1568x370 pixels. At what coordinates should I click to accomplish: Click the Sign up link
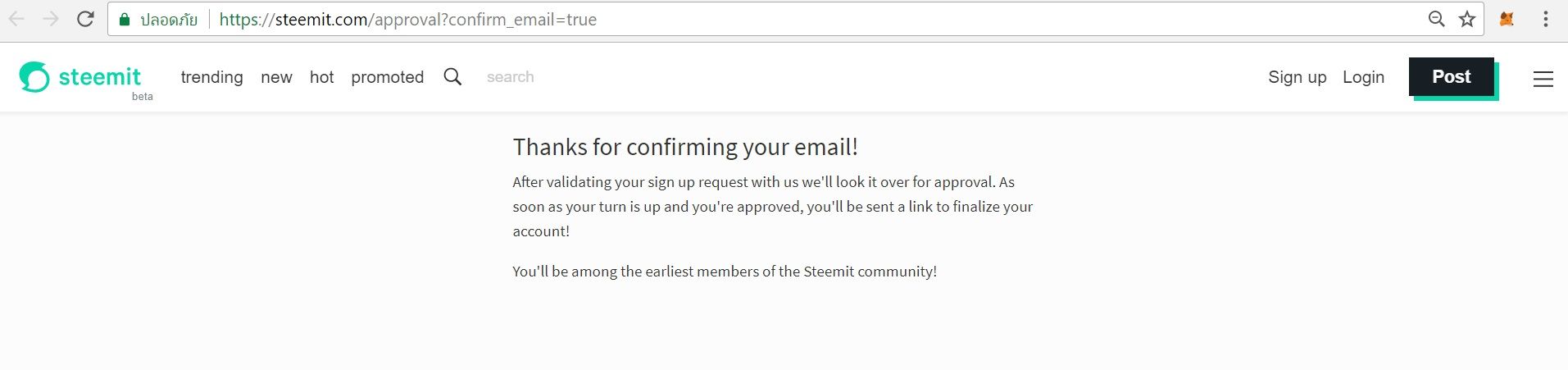click(x=1297, y=77)
